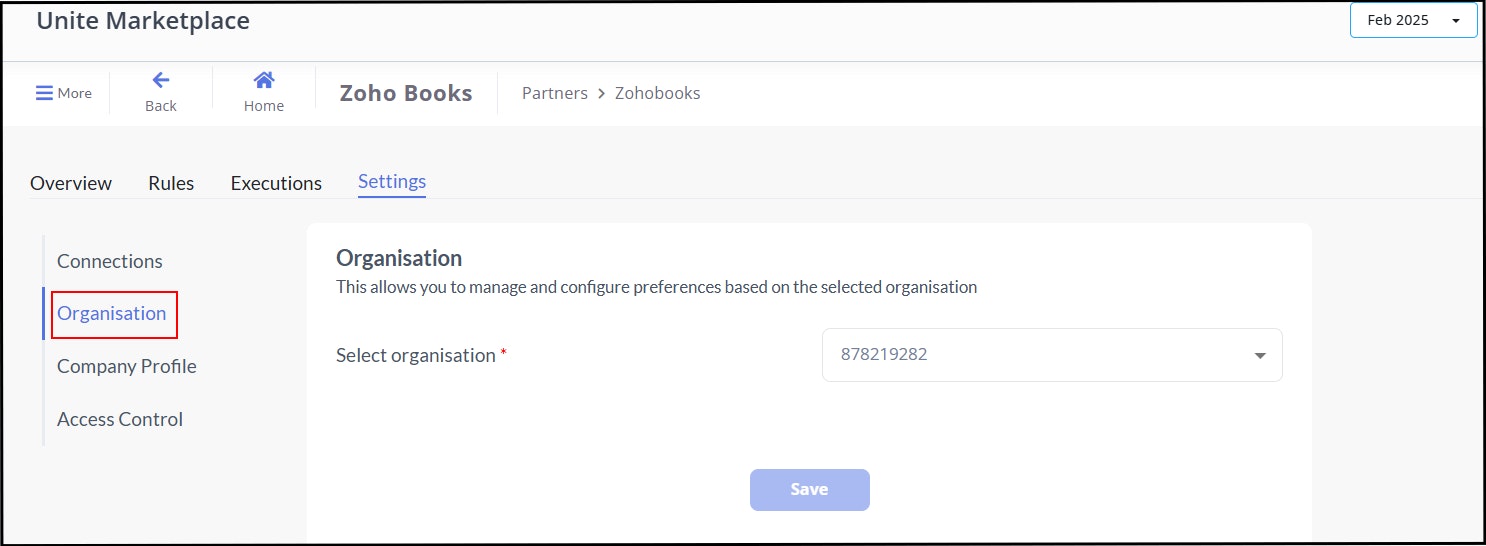Open the hamburger More menu icon

[44, 93]
